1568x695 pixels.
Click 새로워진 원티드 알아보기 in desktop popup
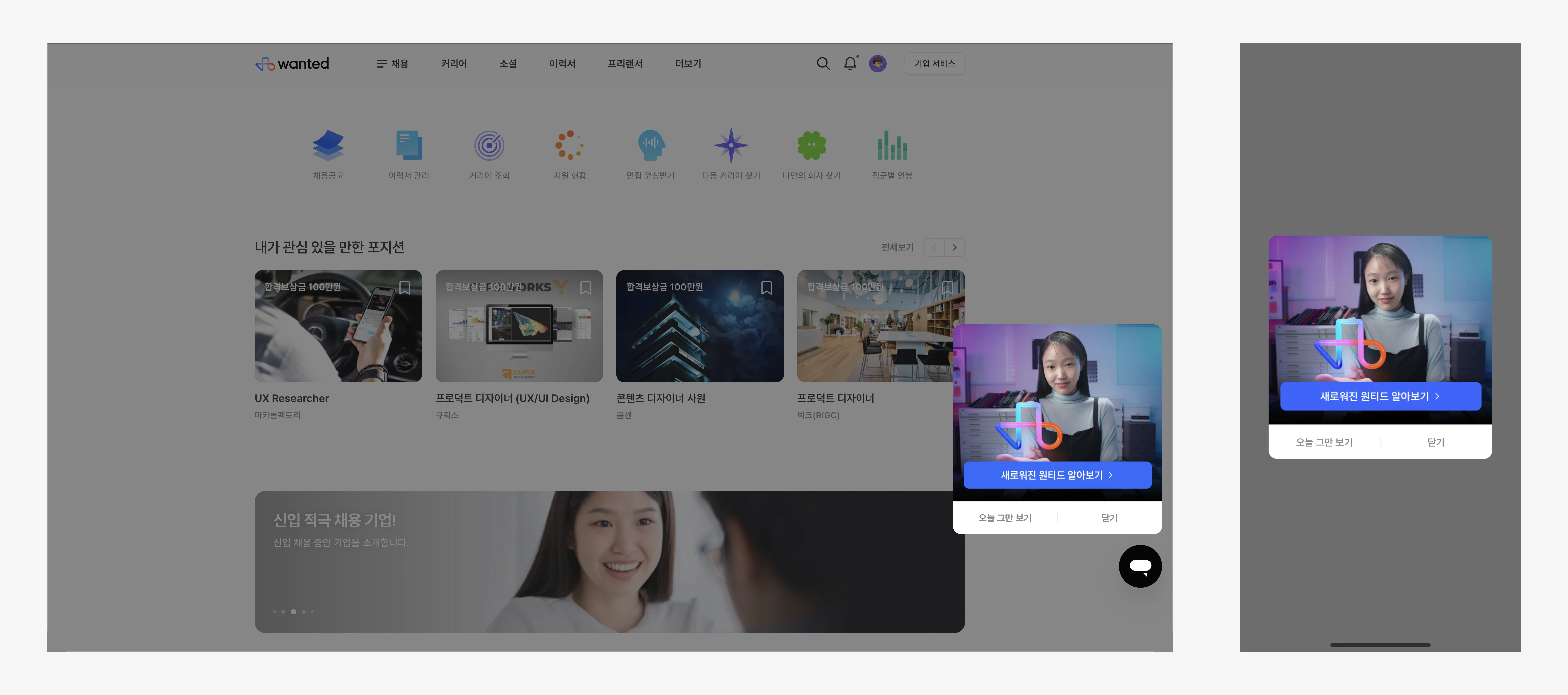[1057, 475]
